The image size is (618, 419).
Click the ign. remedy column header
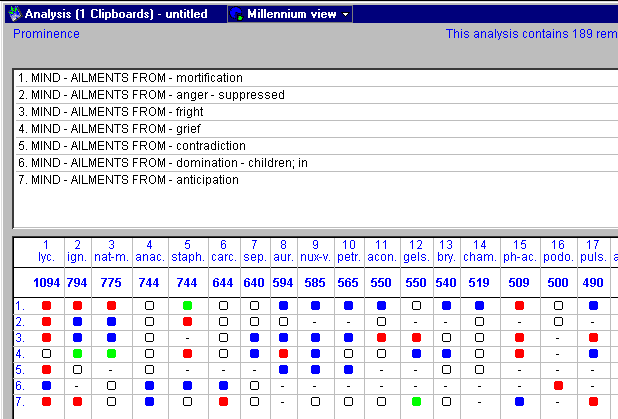(77, 251)
